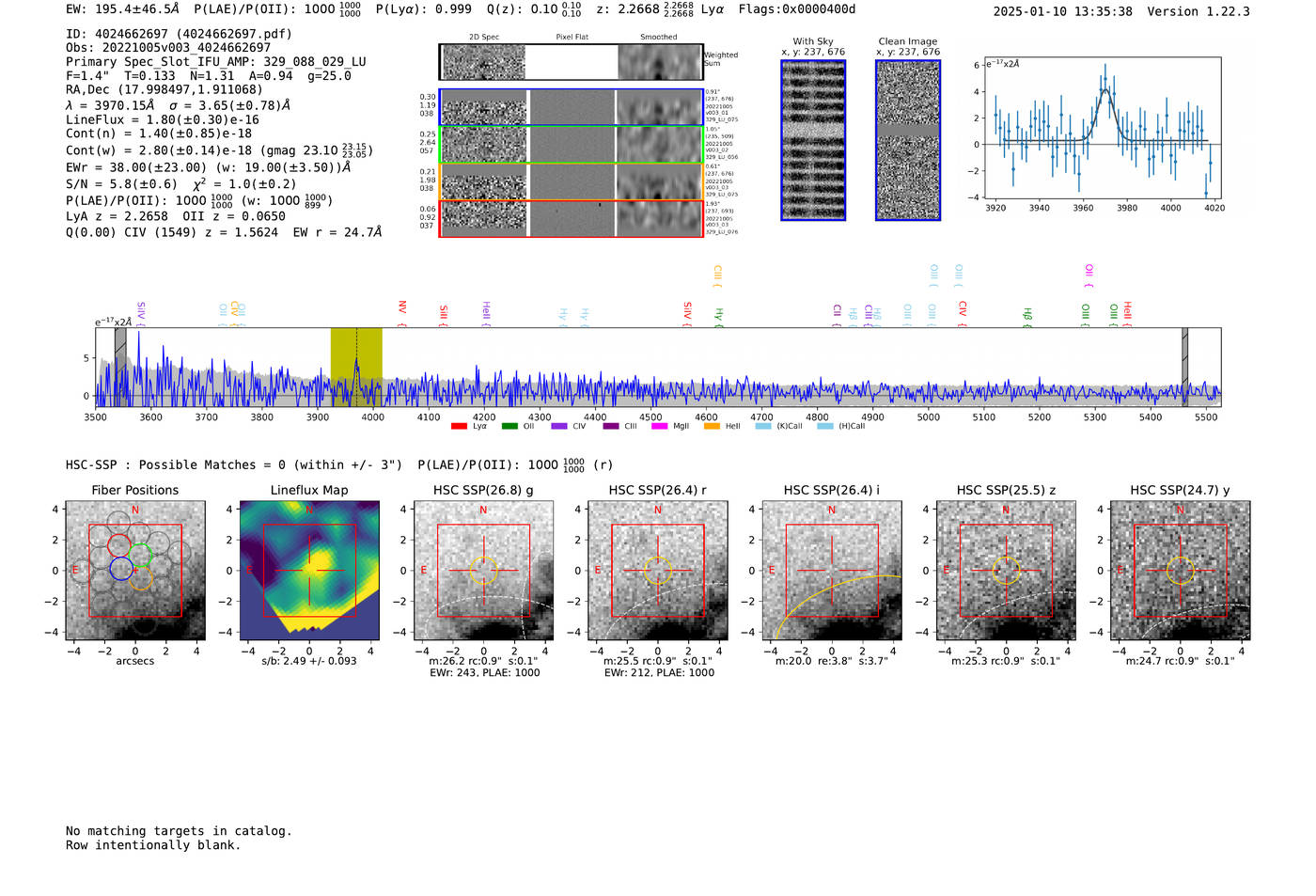Click the Flags:0x0000040d text
This screenshot has height=896, width=1316.
tap(797, 9)
